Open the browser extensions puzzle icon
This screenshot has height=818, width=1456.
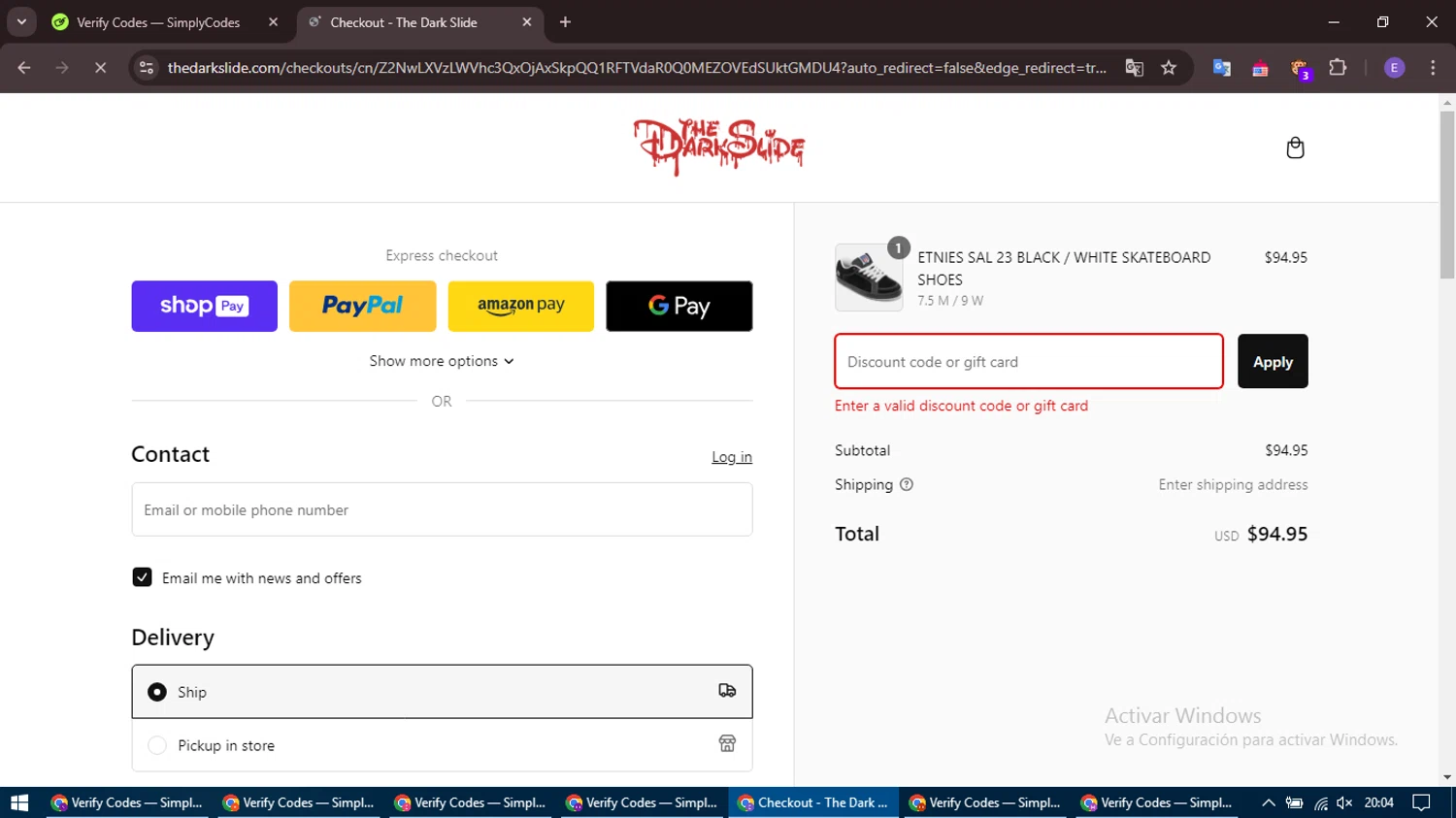click(1338, 68)
